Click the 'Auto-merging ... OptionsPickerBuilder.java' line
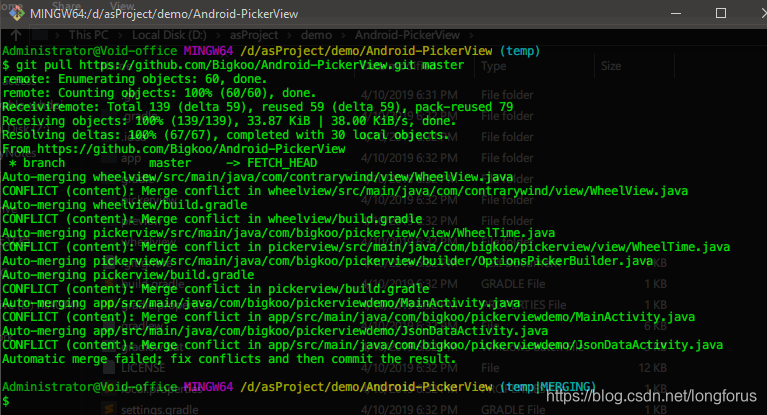 click(x=328, y=261)
